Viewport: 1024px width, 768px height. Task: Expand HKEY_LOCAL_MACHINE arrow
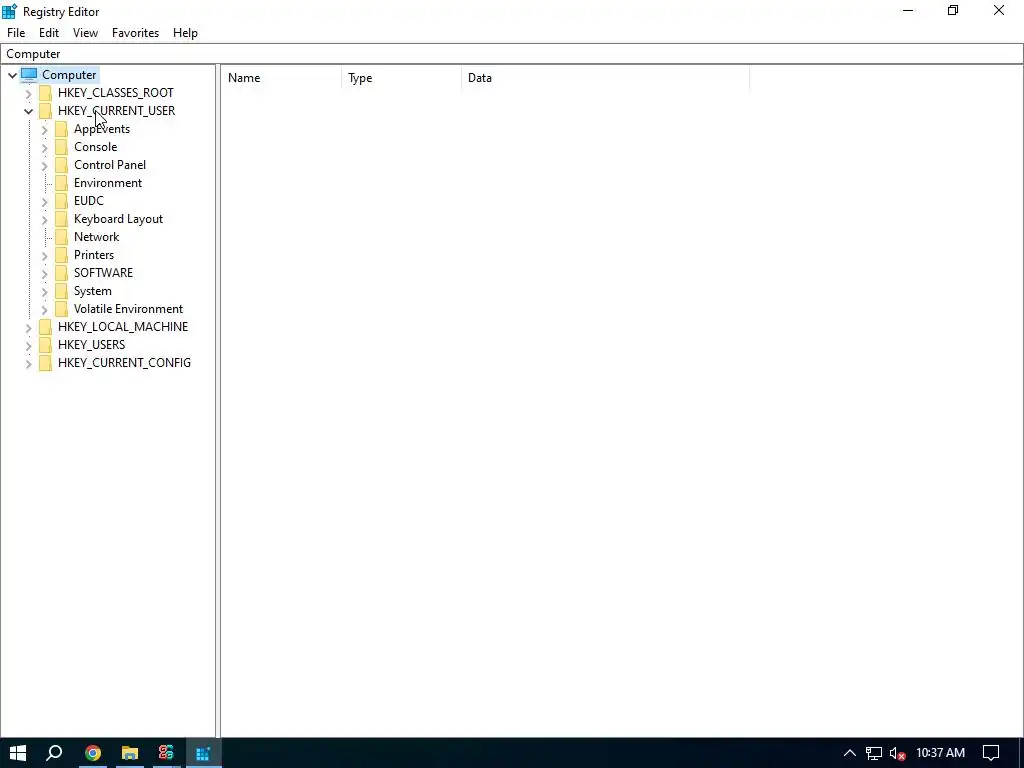[28, 327]
